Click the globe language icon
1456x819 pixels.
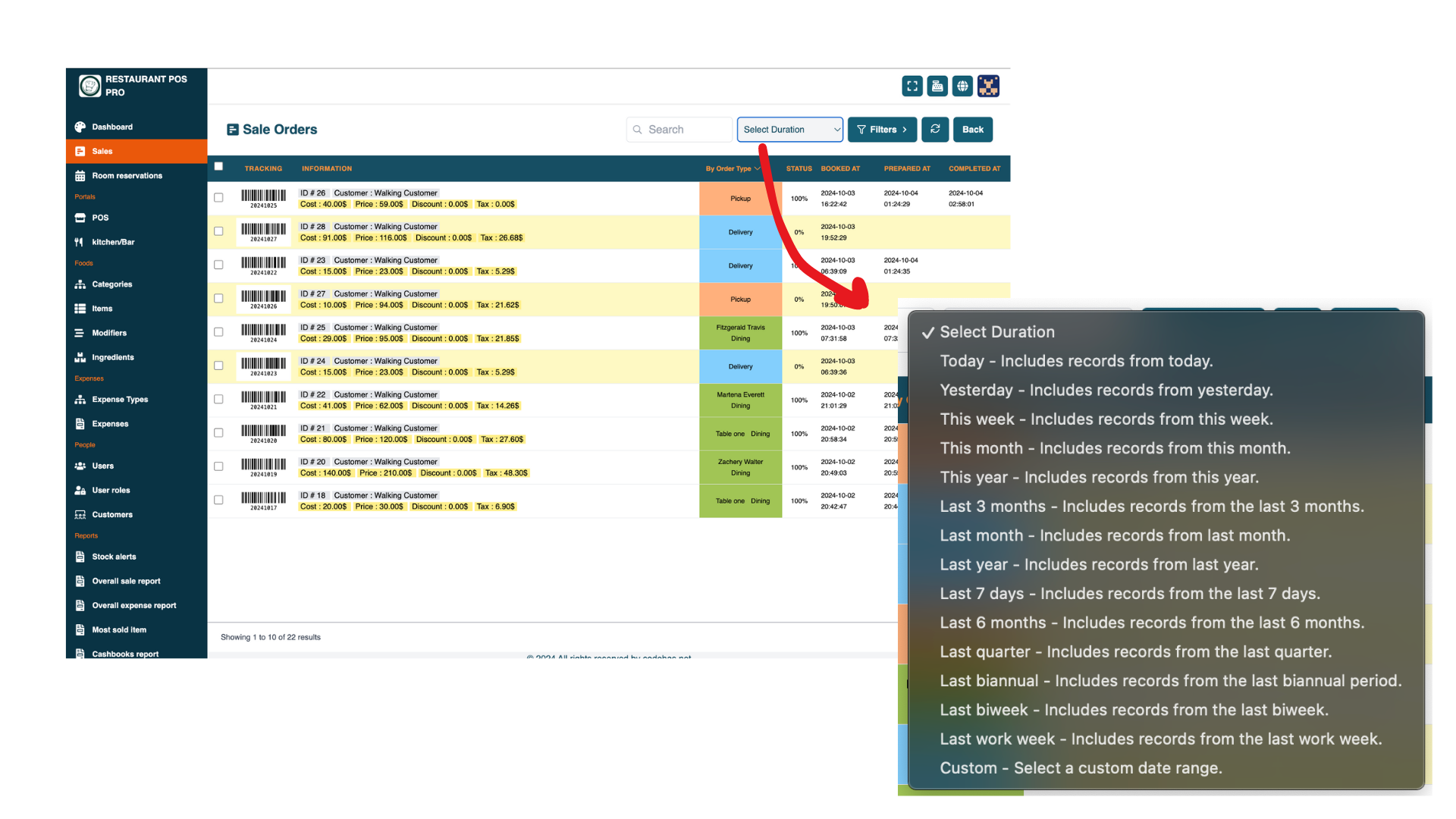962,86
